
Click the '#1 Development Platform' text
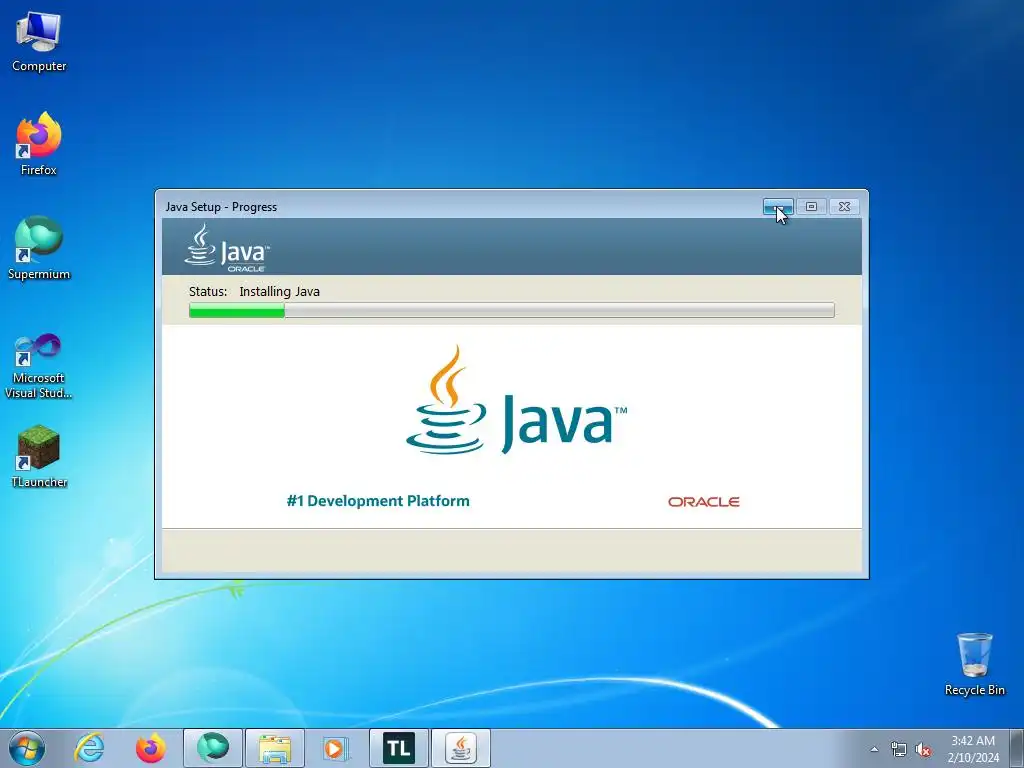point(378,501)
